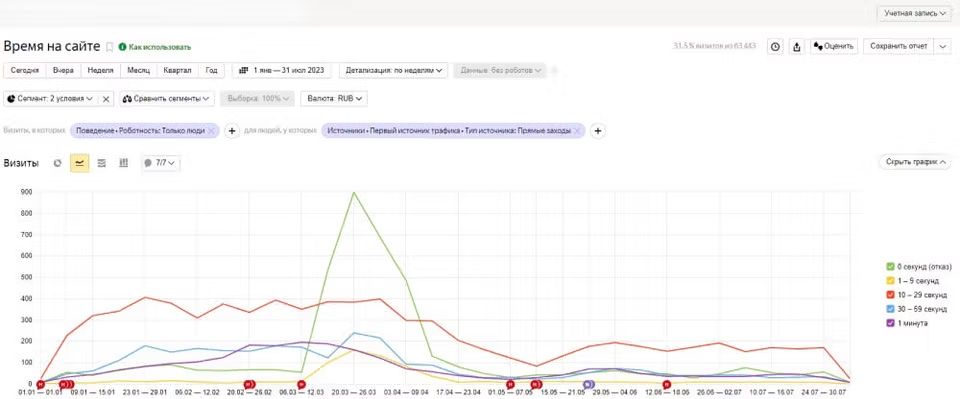The width and height of the screenshot is (960, 399).
Task: Open the report history clock icon
Action: coord(775,47)
